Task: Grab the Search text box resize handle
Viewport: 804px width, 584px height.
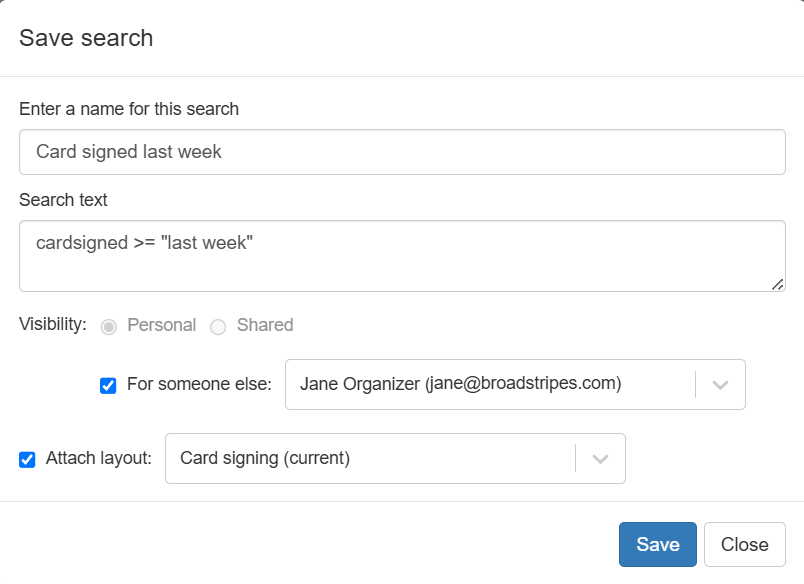Action: (x=777, y=284)
